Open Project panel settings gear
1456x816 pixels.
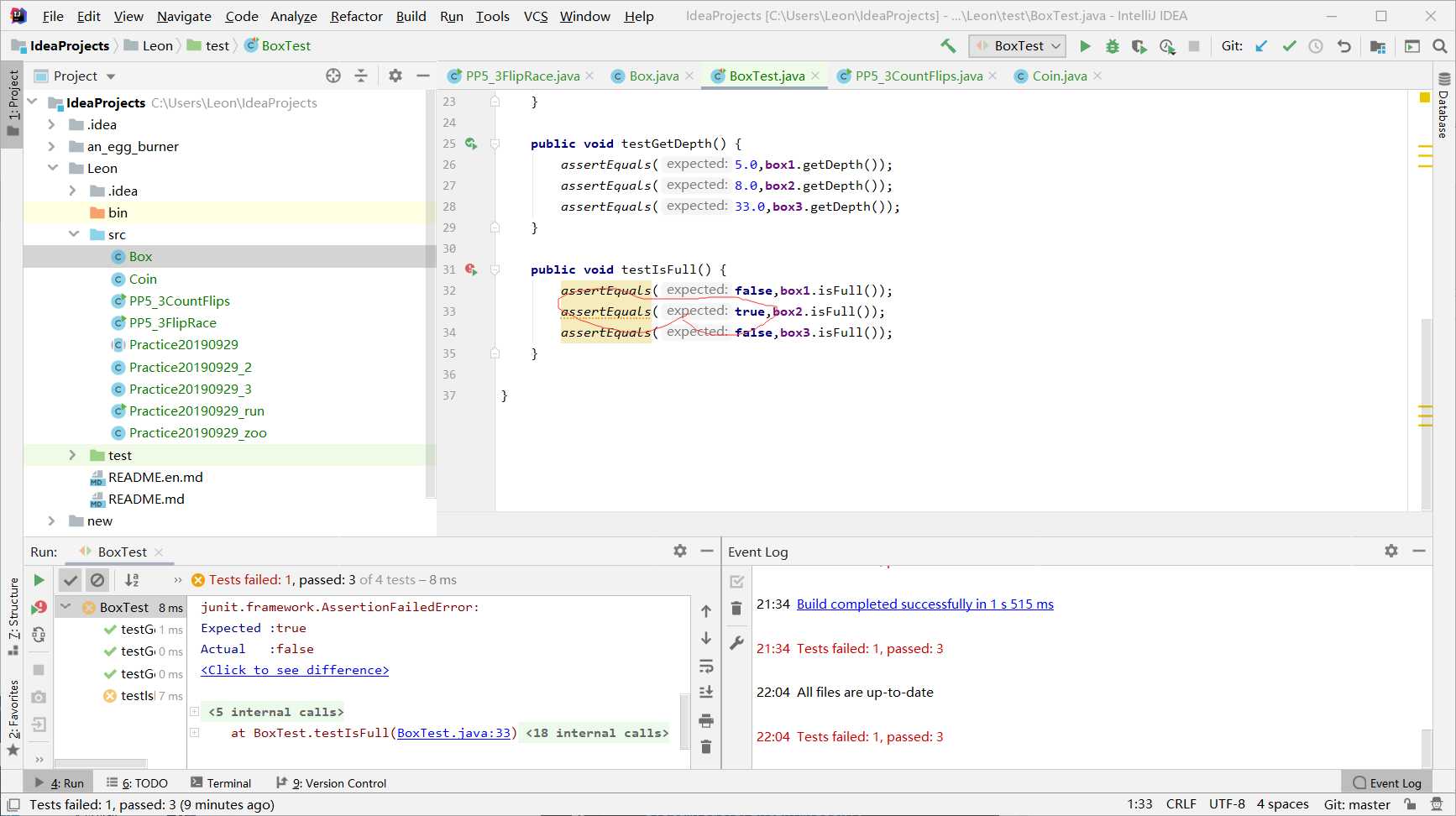click(395, 76)
